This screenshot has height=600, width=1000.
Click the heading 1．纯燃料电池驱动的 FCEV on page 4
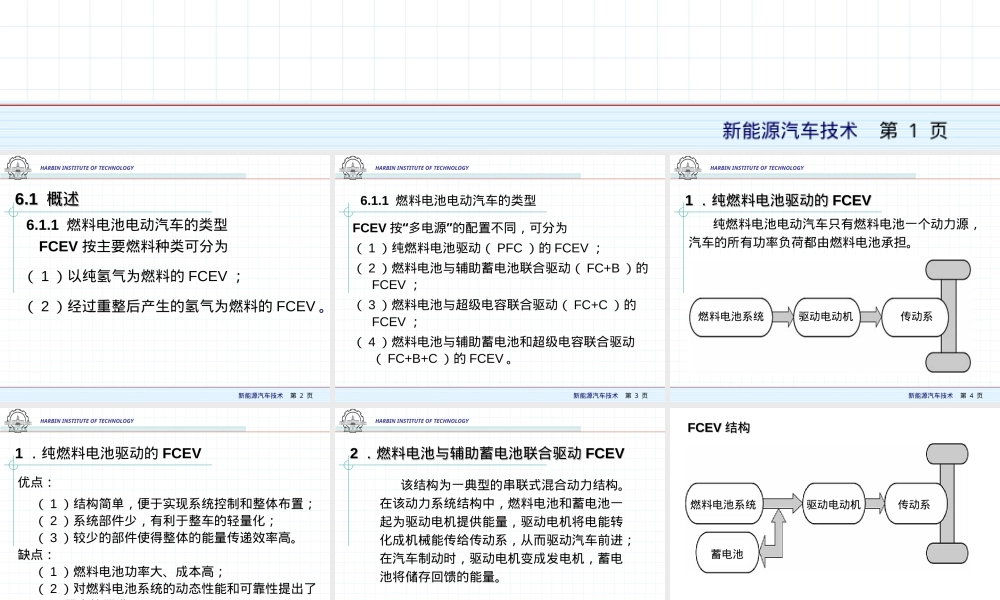(778, 200)
